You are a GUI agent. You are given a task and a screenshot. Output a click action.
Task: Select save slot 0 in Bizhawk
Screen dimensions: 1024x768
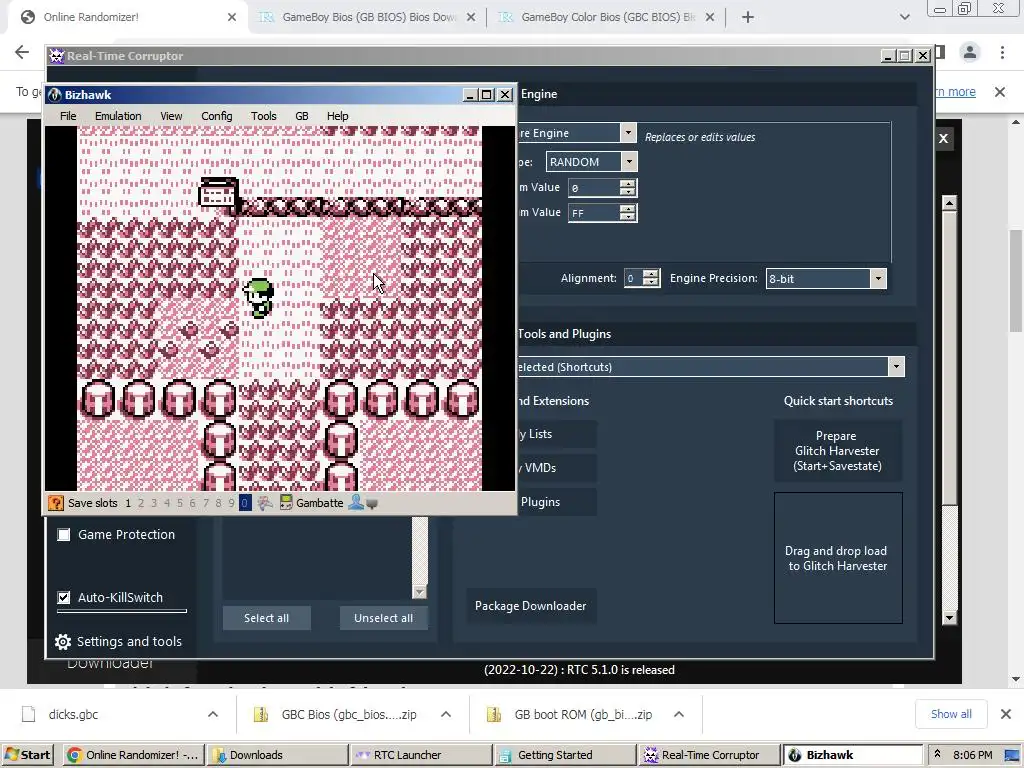(x=245, y=503)
